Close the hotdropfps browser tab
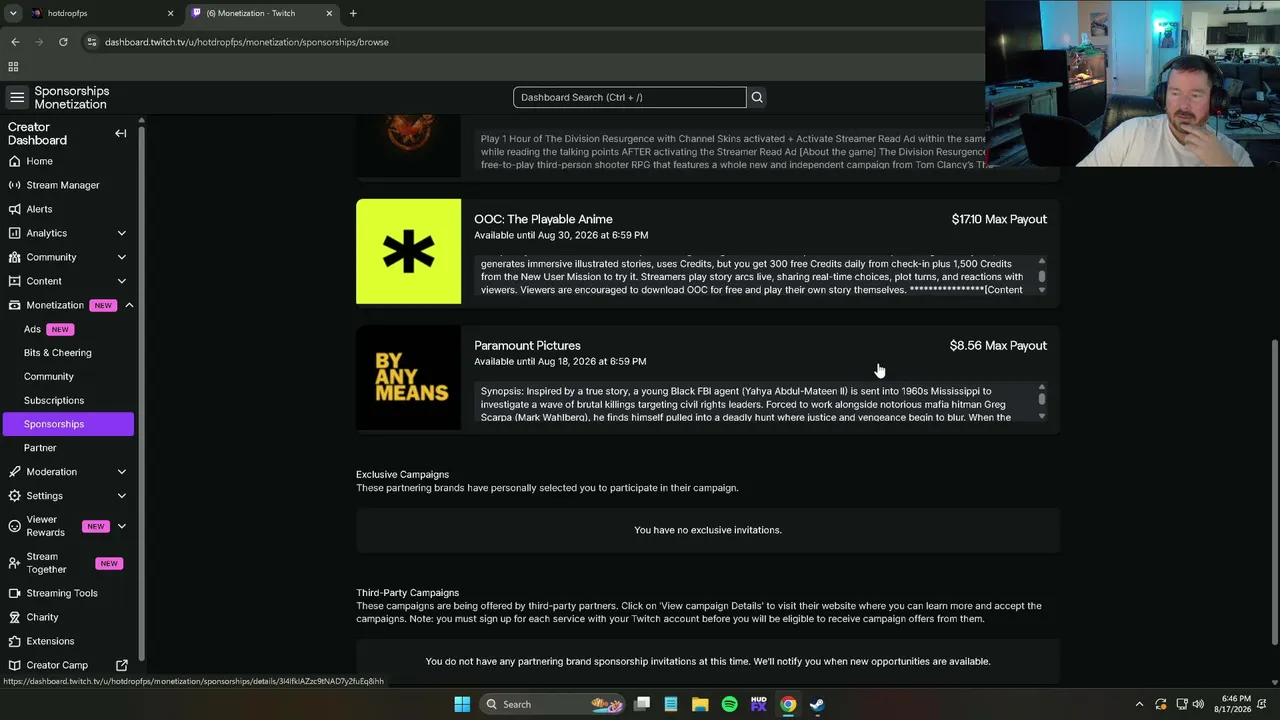This screenshot has width=1280, height=720. [x=170, y=13]
